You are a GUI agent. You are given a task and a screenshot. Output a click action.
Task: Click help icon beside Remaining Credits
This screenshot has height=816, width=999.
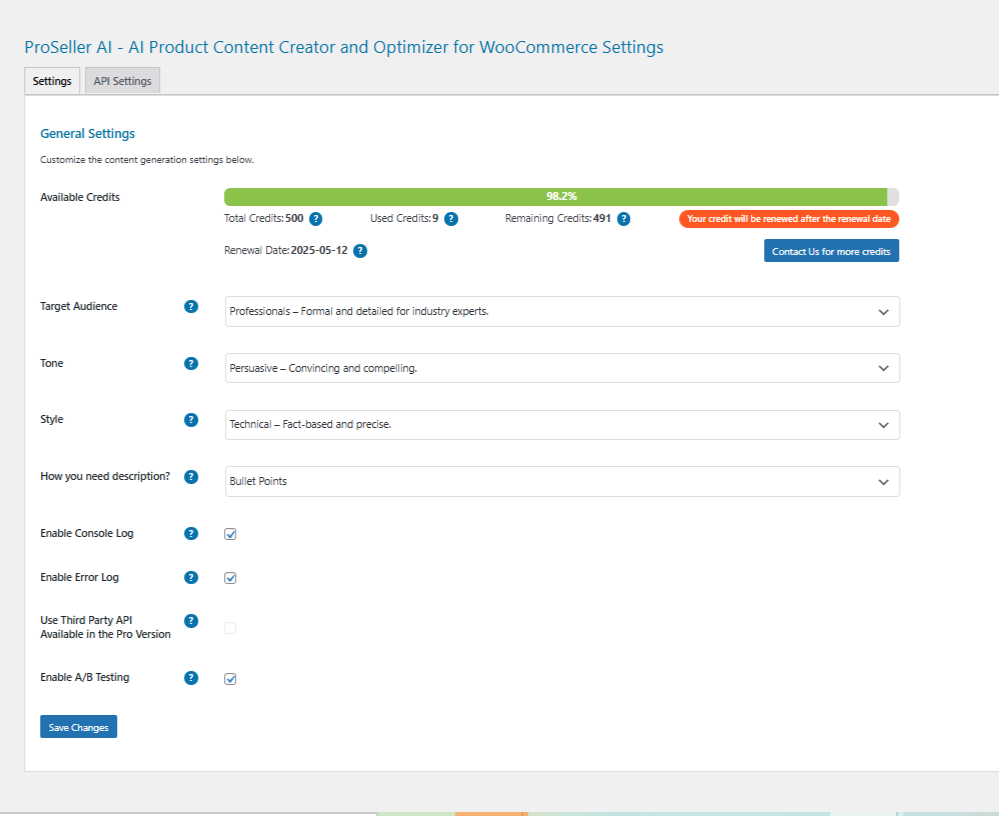[x=624, y=219]
